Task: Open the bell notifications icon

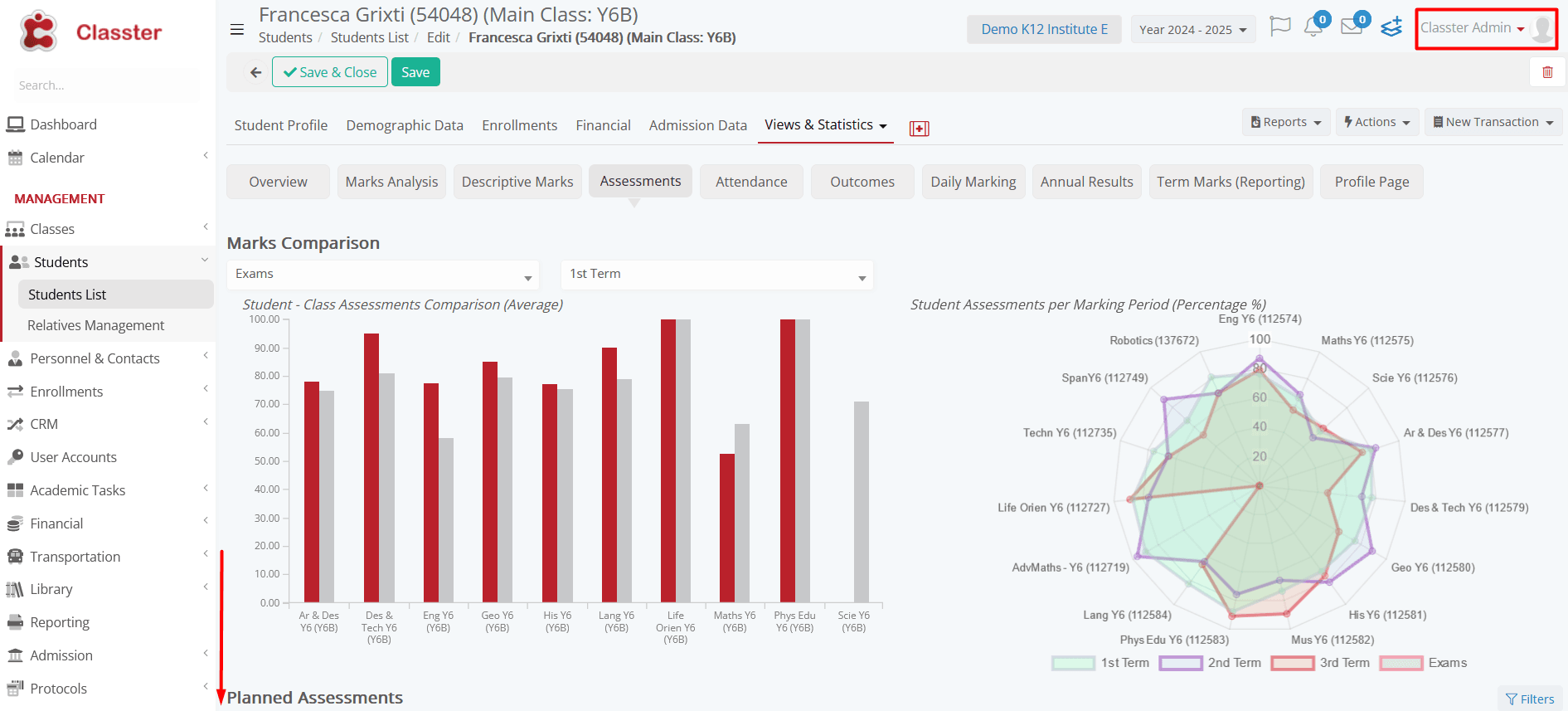Action: 1313,27
